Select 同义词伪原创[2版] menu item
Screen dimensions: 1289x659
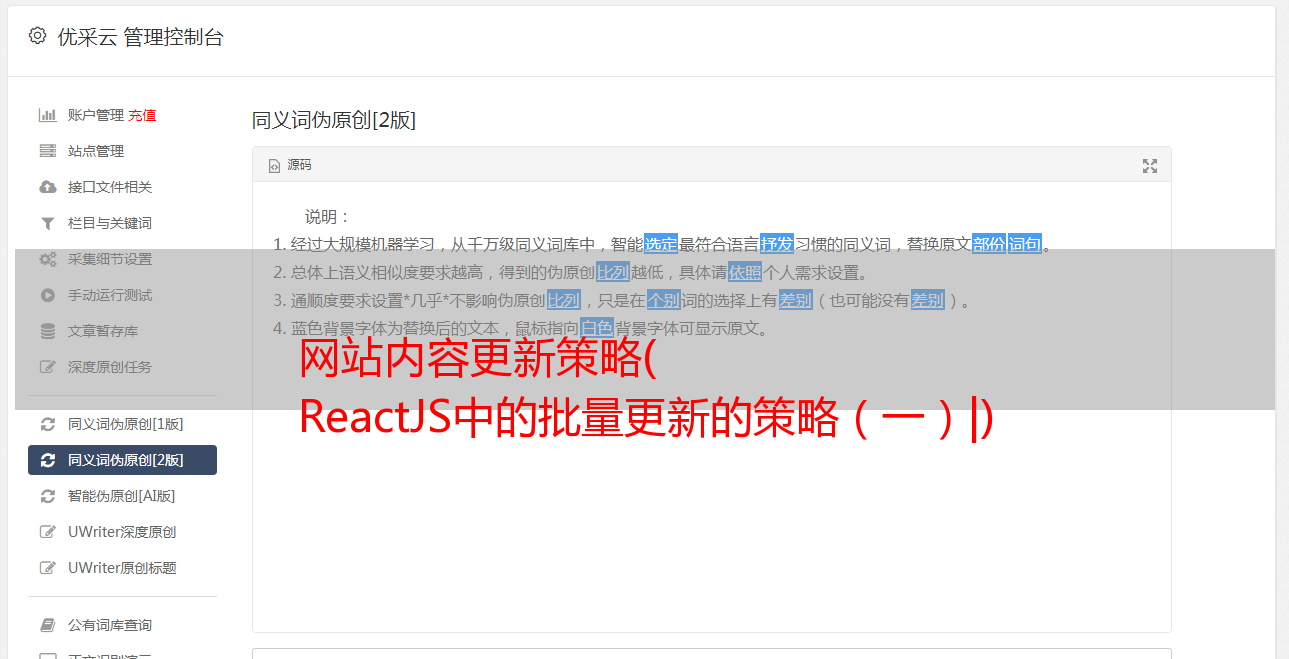122,460
